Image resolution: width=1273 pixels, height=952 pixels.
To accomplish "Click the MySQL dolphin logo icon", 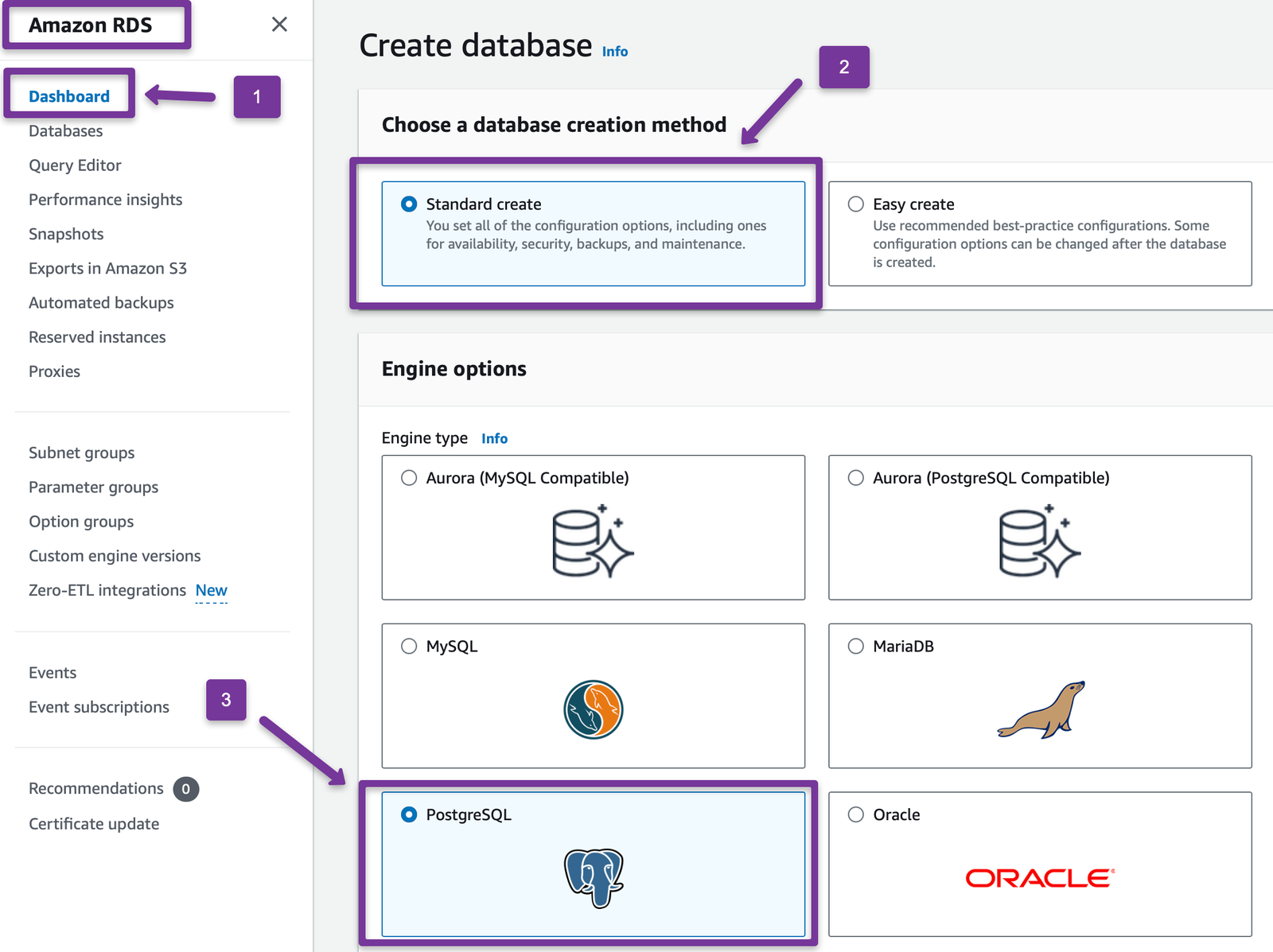I will [594, 710].
